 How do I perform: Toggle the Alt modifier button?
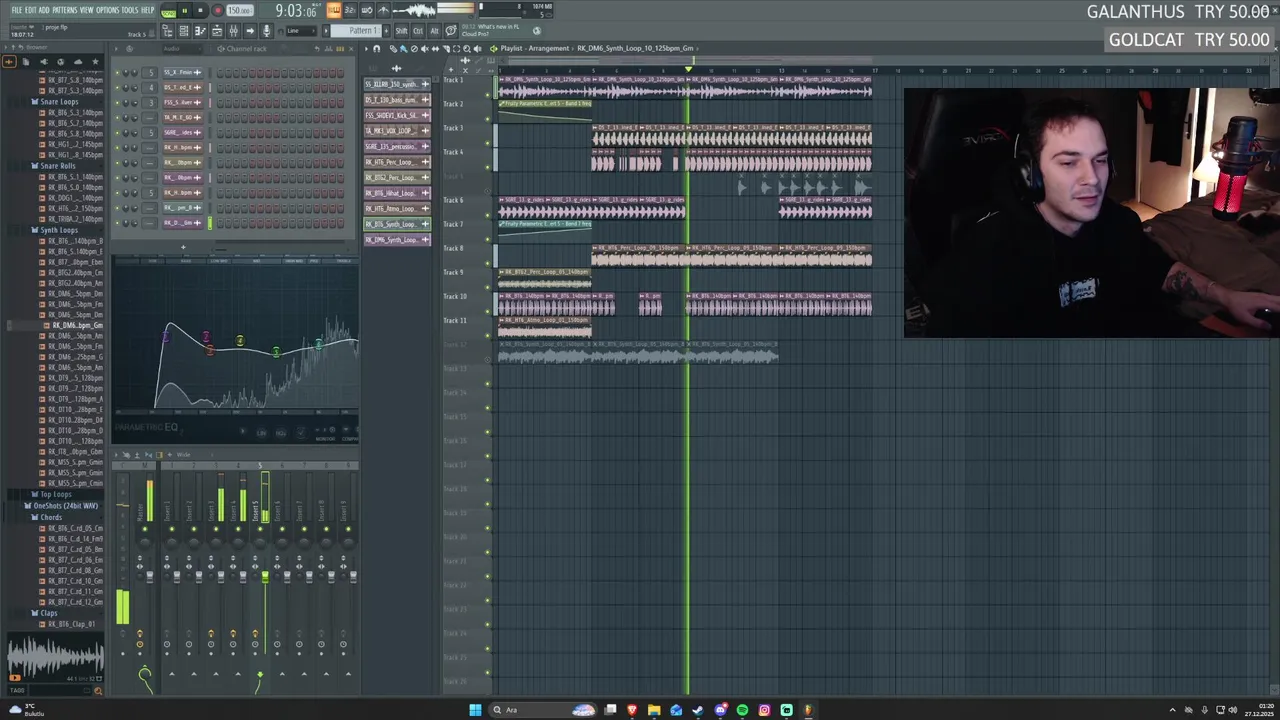click(x=434, y=31)
